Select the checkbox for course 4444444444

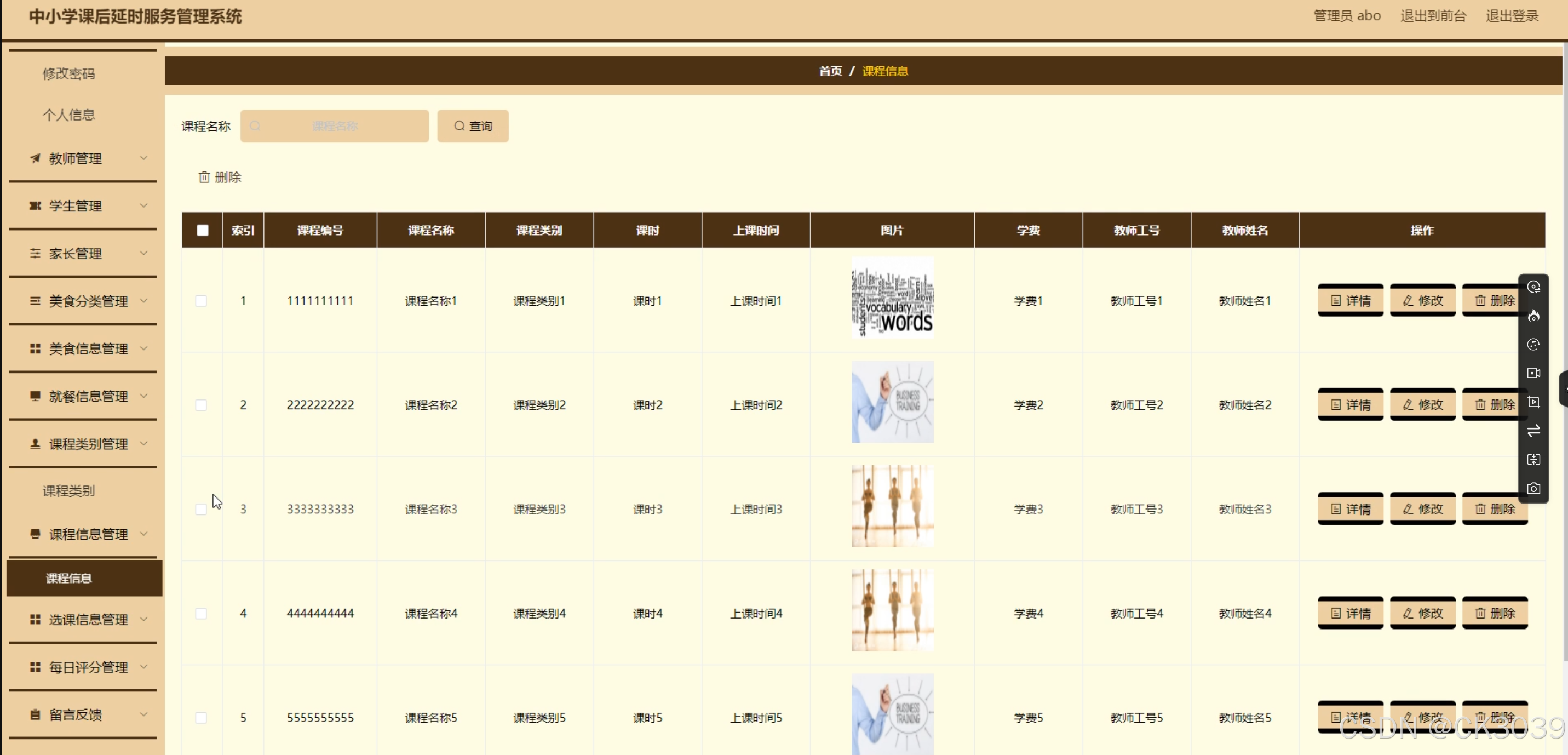pos(201,613)
